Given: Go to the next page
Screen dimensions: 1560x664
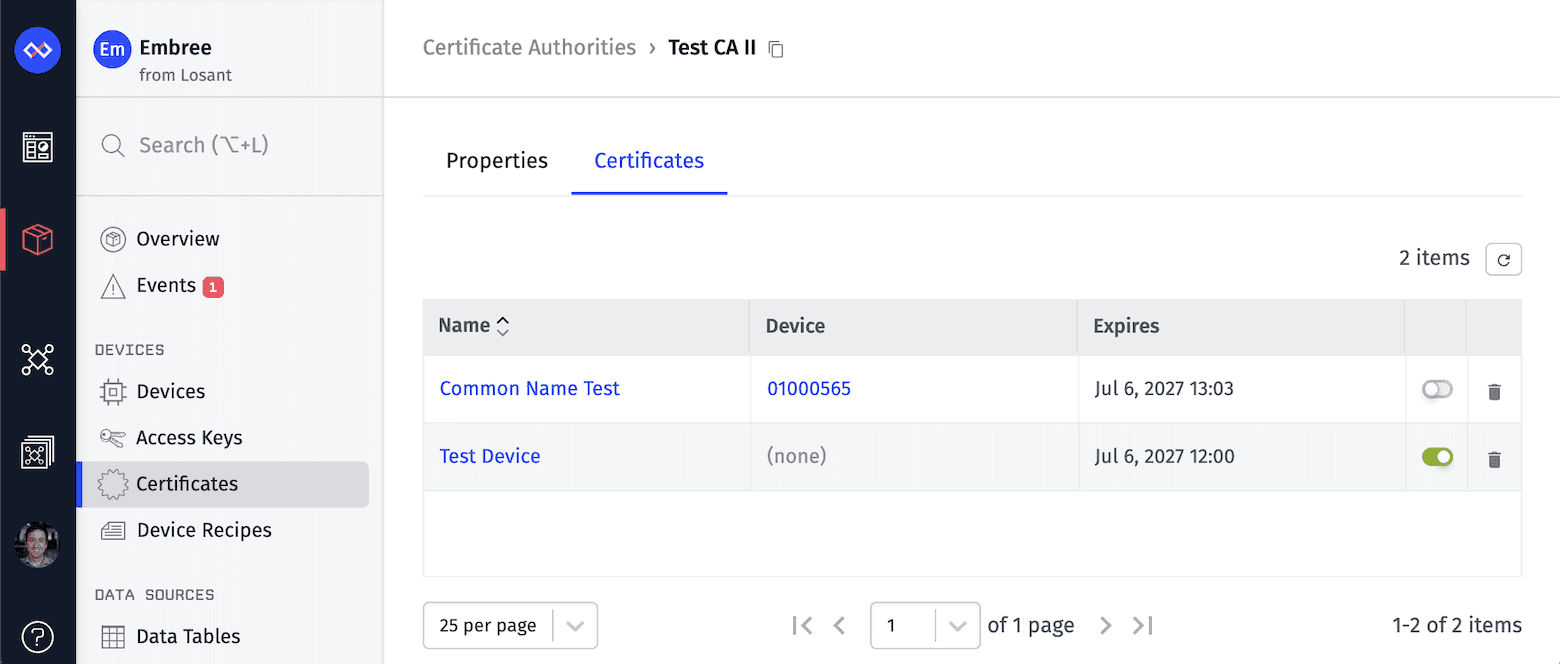Looking at the screenshot, I should [x=1105, y=626].
